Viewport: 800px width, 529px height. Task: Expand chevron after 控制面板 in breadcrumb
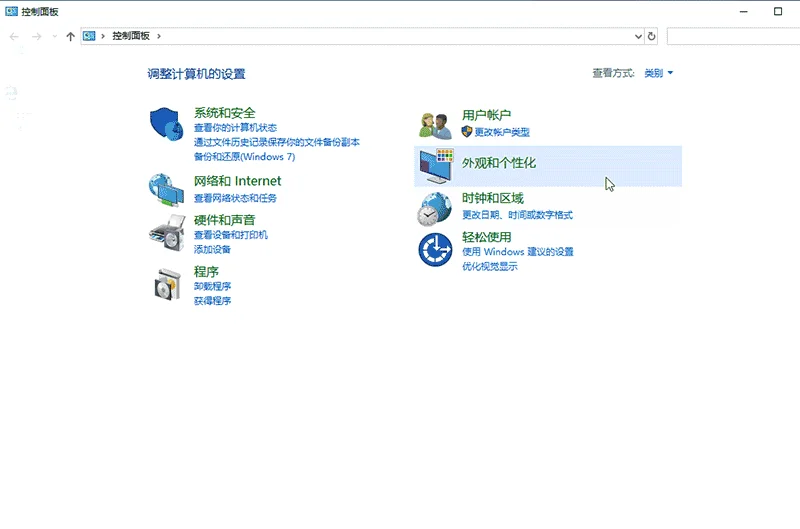click(159, 36)
